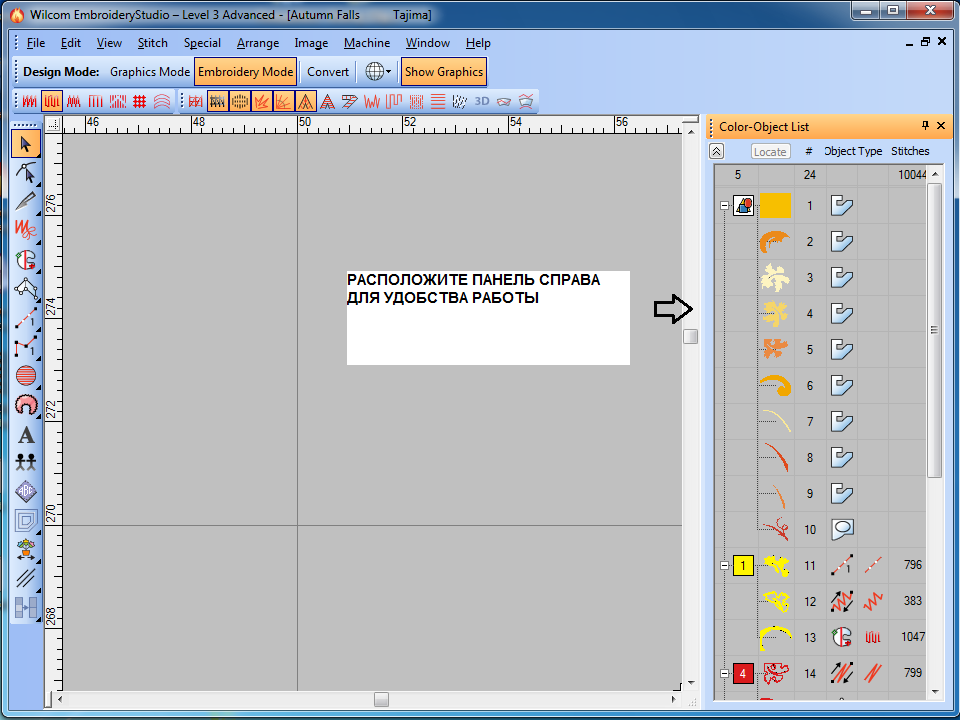Activate the Lettering A tool
This screenshot has height=720, width=960.
coord(25,434)
